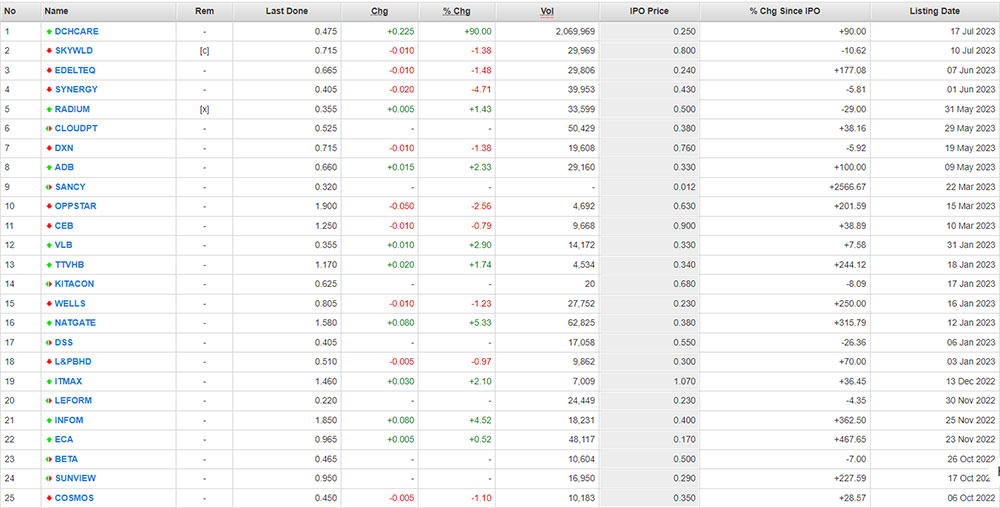This screenshot has height=508, width=1000.
Task: Click the green up arrow beside NATGATE
Action: coord(49,323)
